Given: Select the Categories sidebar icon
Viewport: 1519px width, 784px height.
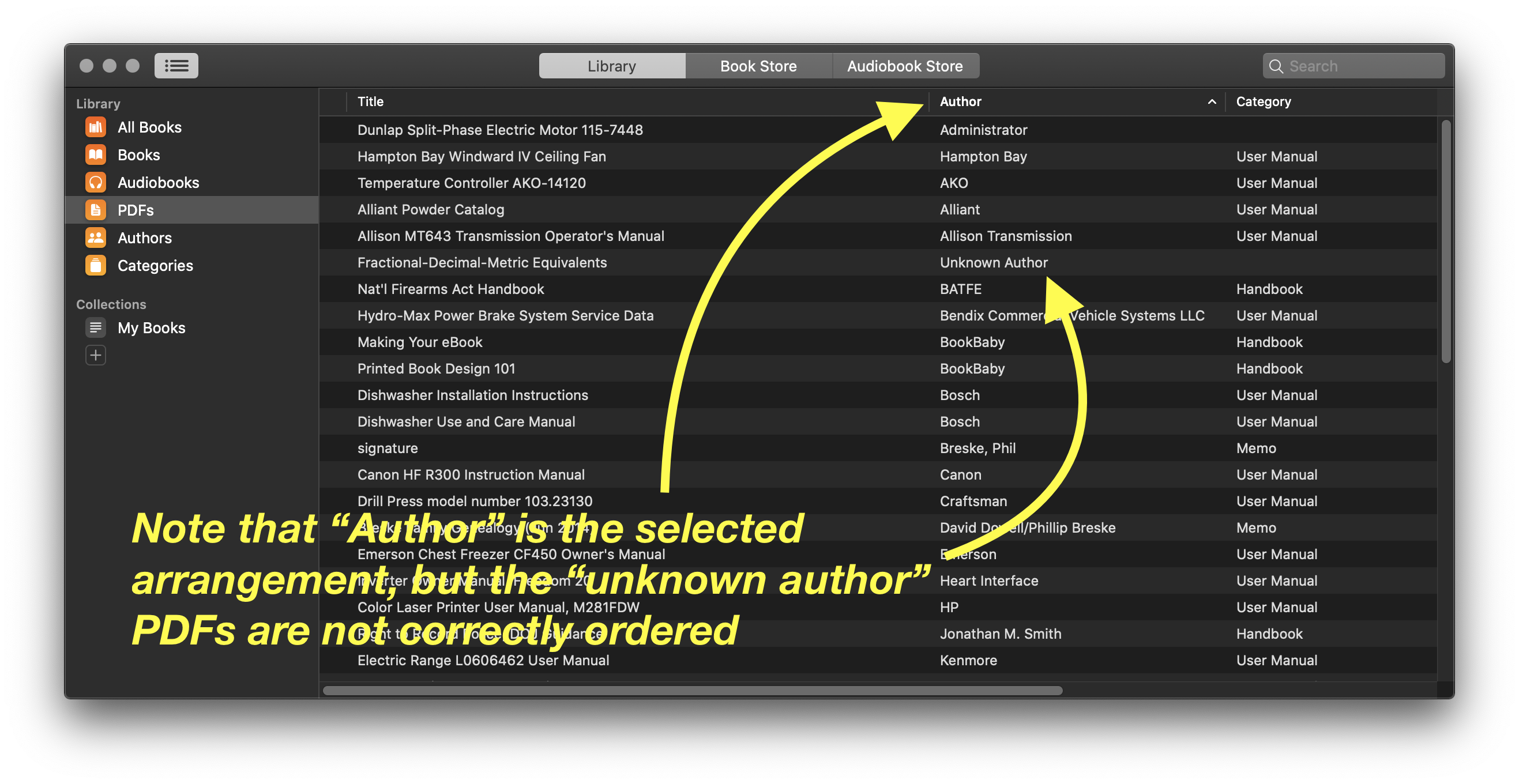Looking at the screenshot, I should [96, 265].
